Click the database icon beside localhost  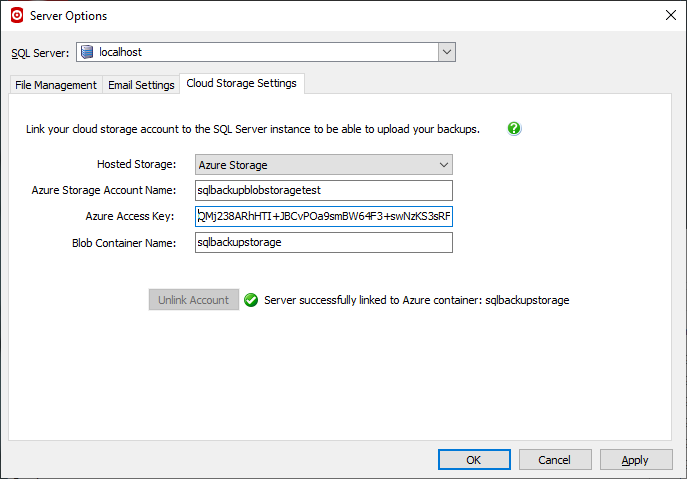coord(87,52)
